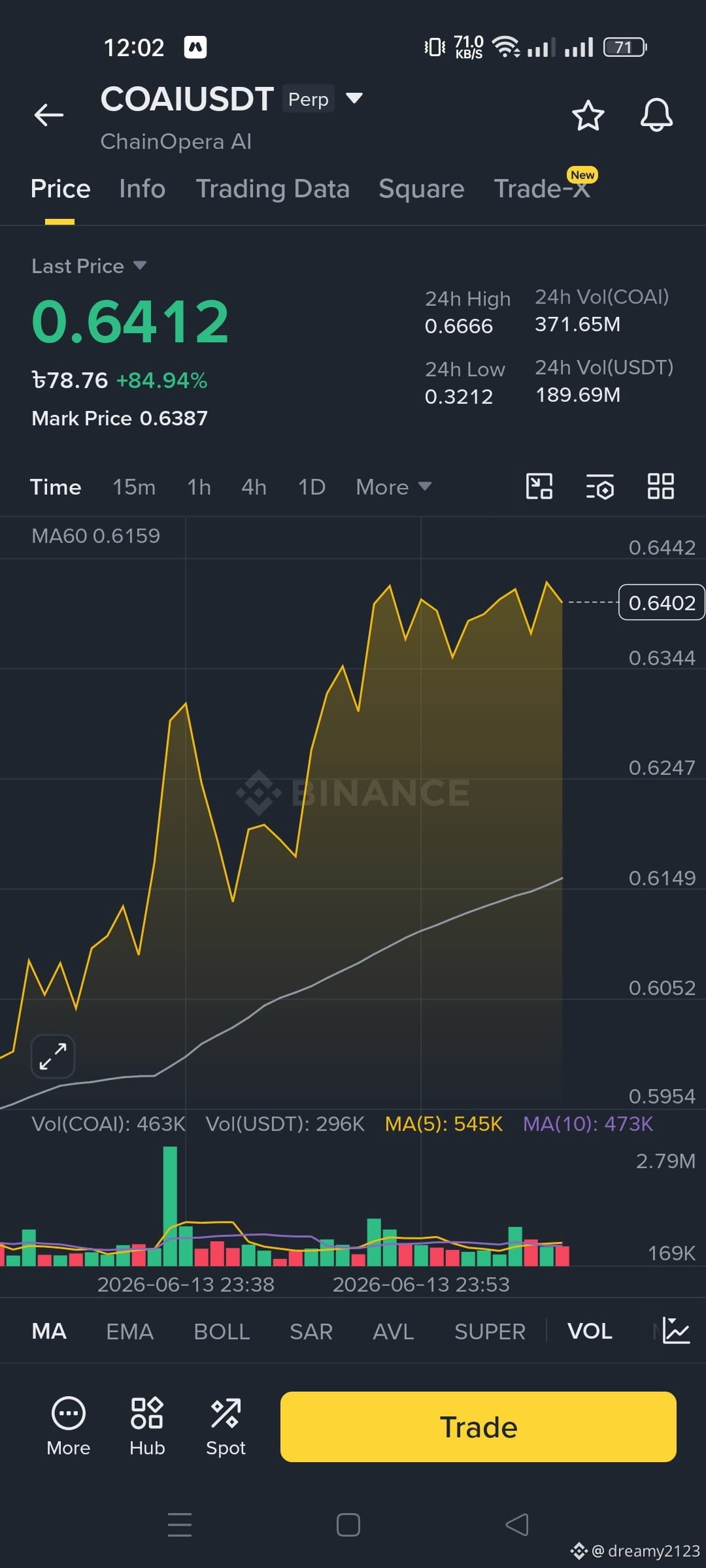The width and height of the screenshot is (706, 1568).
Task: Select the 15m chart interval
Action: (134, 487)
